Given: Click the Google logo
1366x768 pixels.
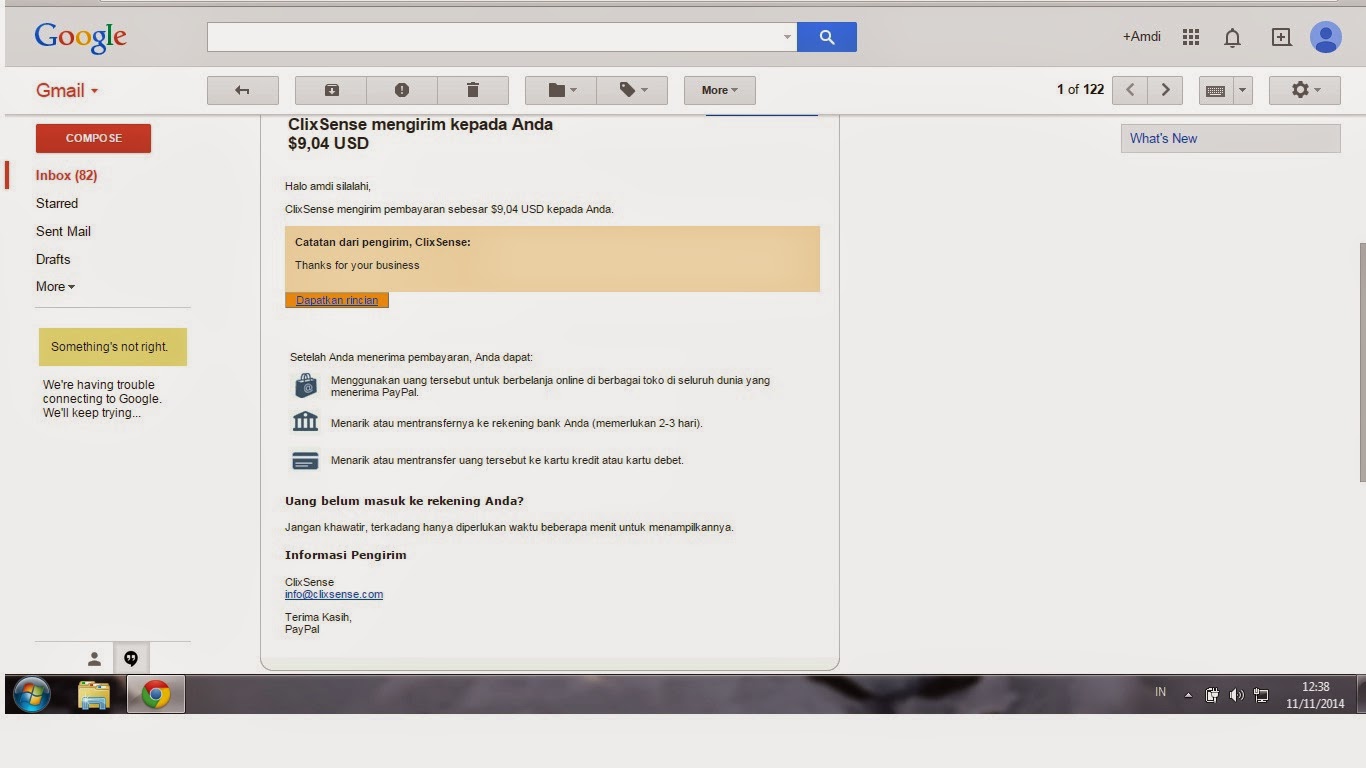Looking at the screenshot, I should click(x=80, y=38).
